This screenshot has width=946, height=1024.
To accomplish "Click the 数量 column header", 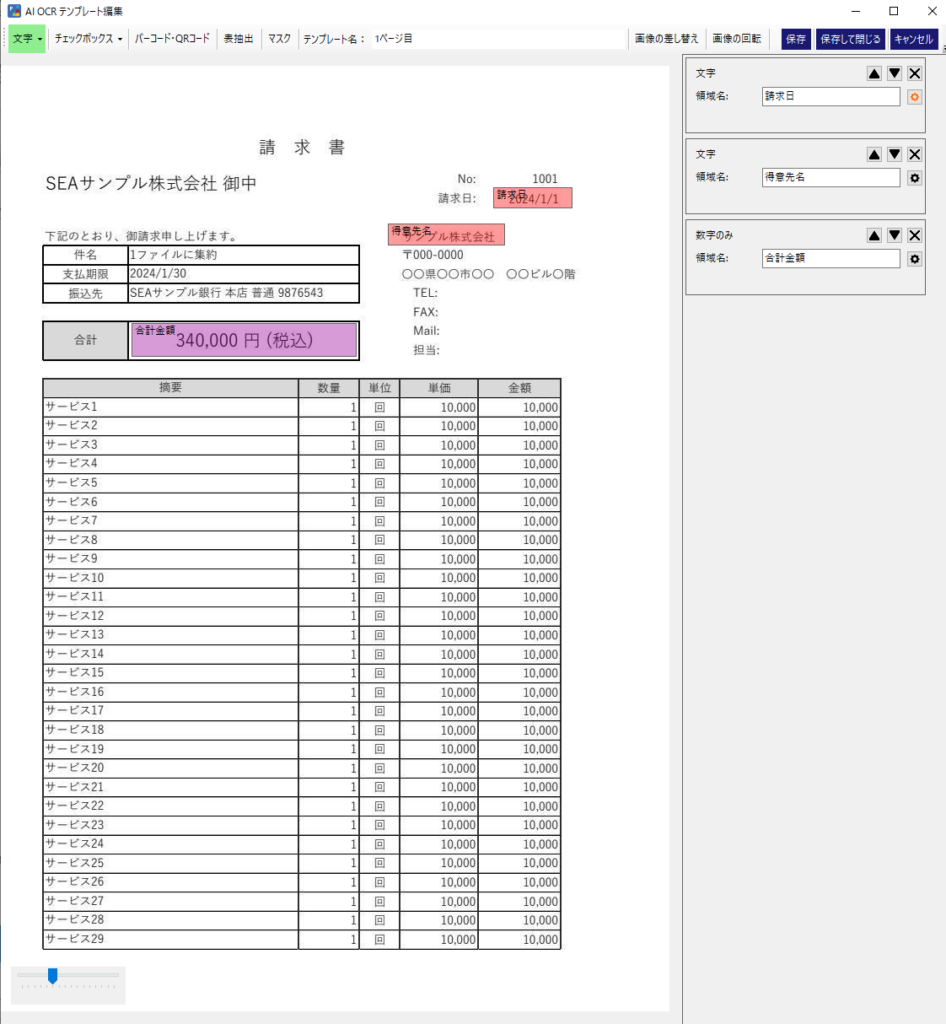I will coord(328,388).
